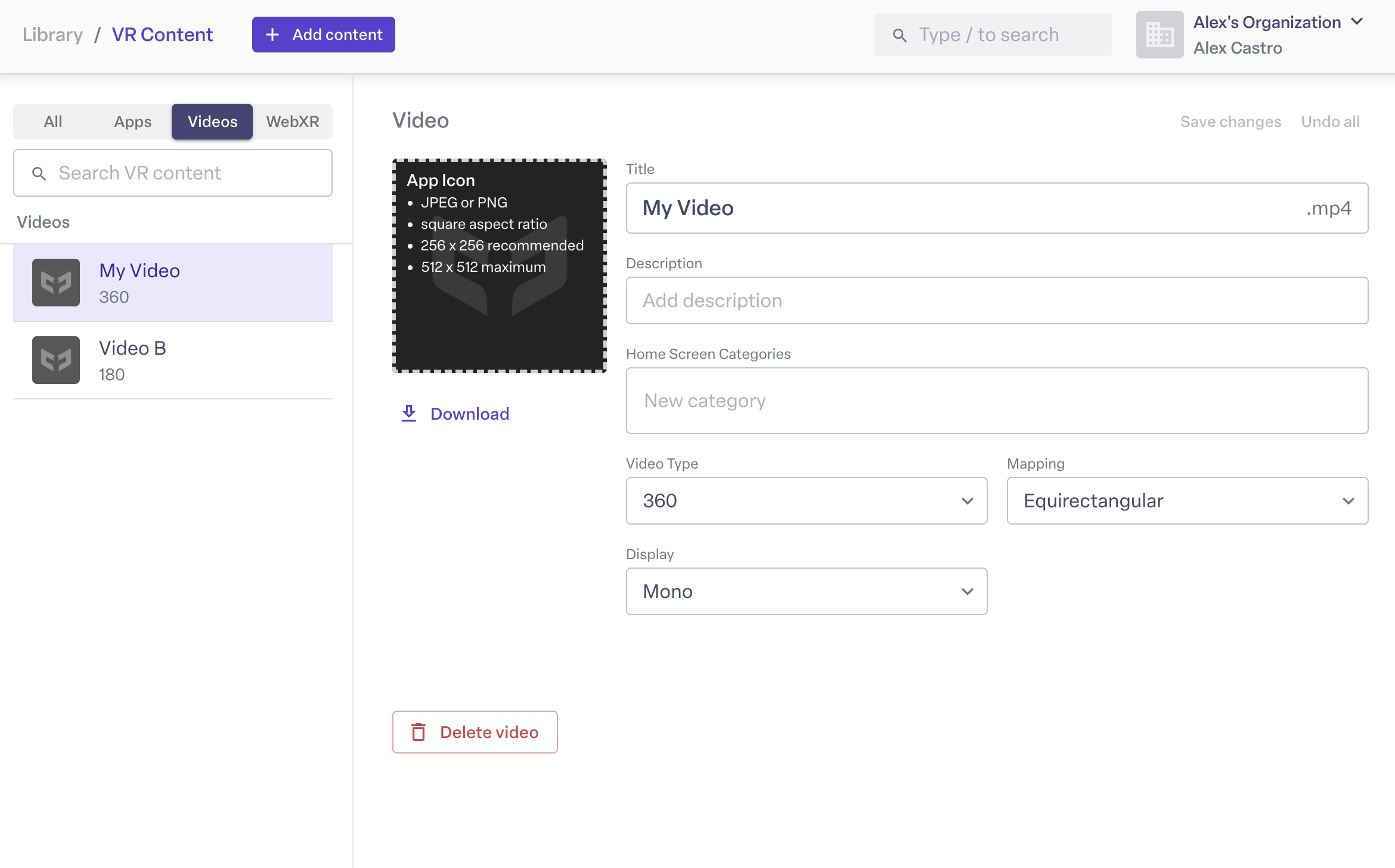Click the My Video list thumbnail icon
The width and height of the screenshot is (1395, 868).
pos(56,283)
